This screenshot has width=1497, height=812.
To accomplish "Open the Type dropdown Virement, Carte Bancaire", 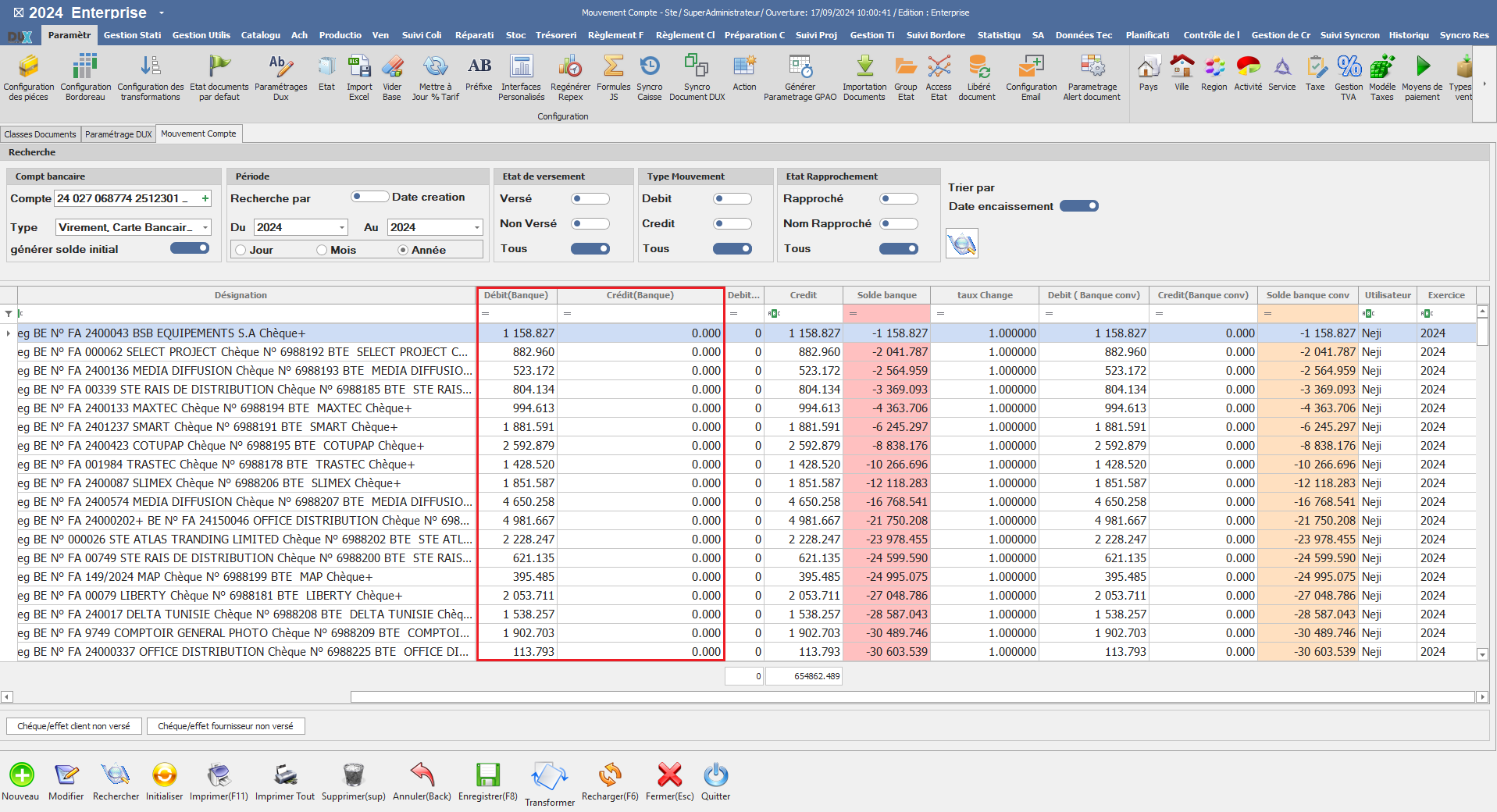I will pyautogui.click(x=206, y=227).
